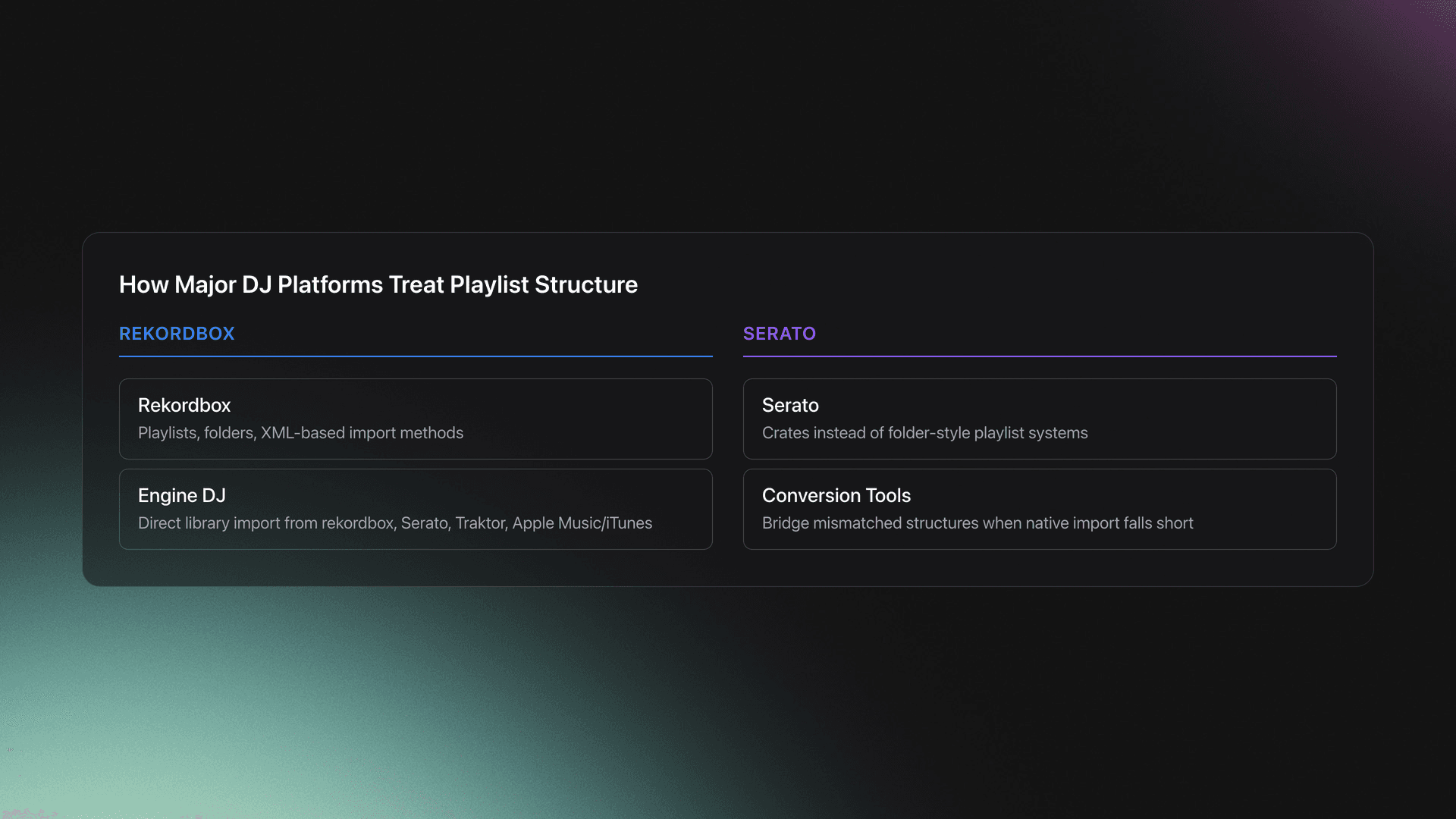Image resolution: width=1456 pixels, height=819 pixels.
Task: Select the Rekordbox card
Action: [x=416, y=419]
